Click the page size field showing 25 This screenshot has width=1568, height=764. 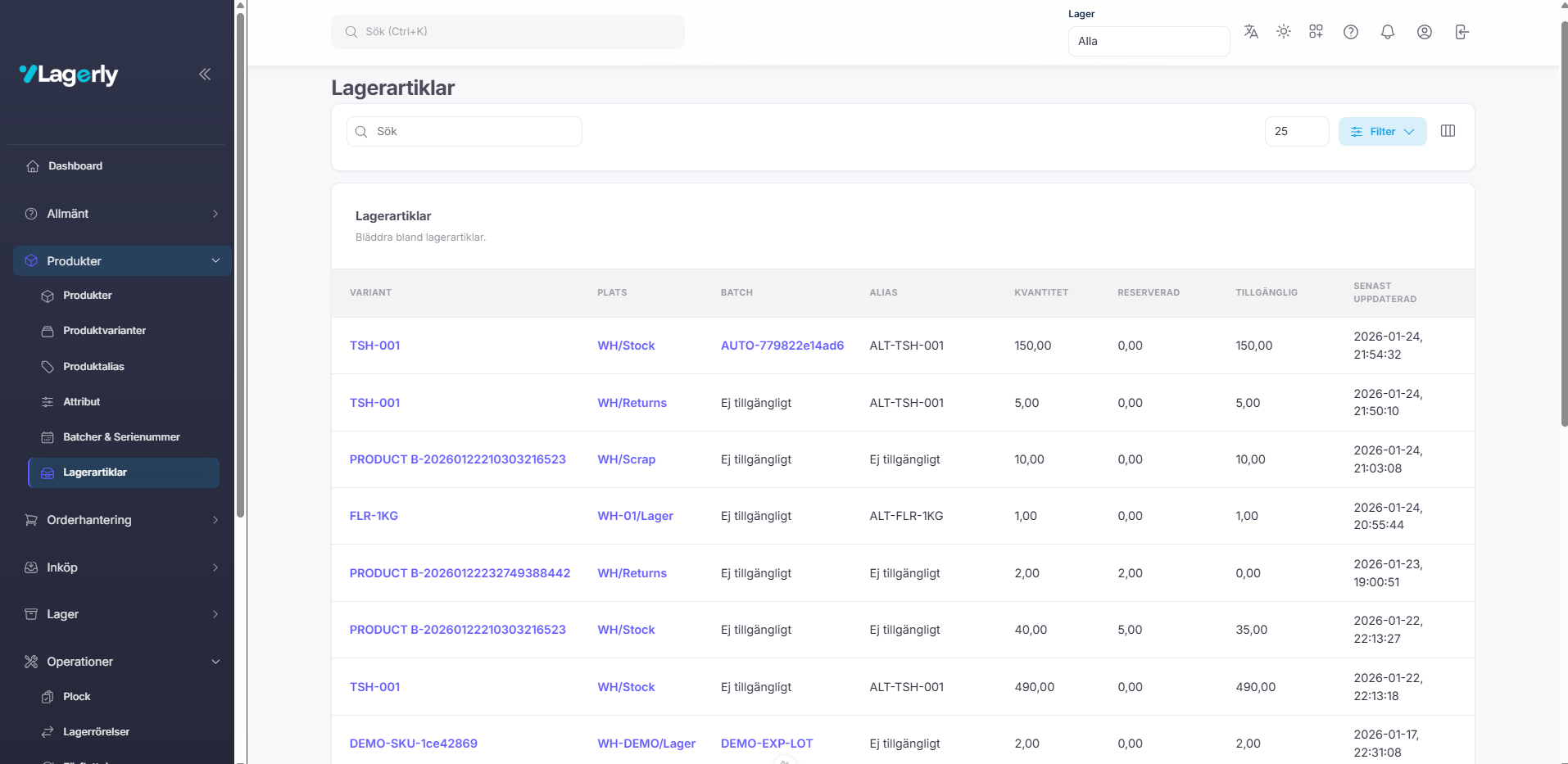(1295, 131)
